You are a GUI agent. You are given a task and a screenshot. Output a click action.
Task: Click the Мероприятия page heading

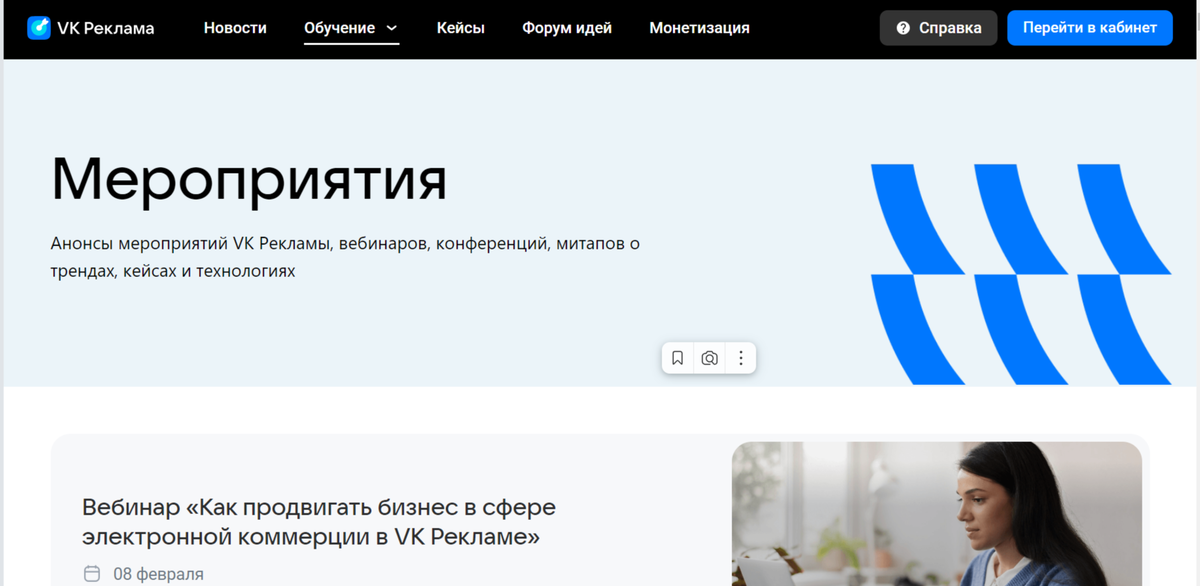coord(249,180)
